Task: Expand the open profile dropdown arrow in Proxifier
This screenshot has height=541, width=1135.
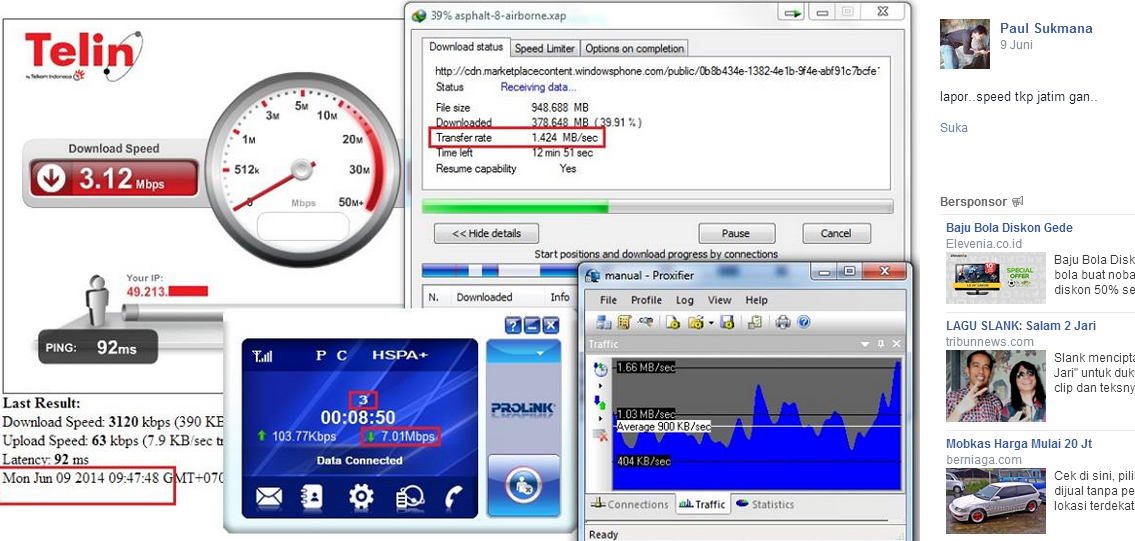Action: coord(711,322)
